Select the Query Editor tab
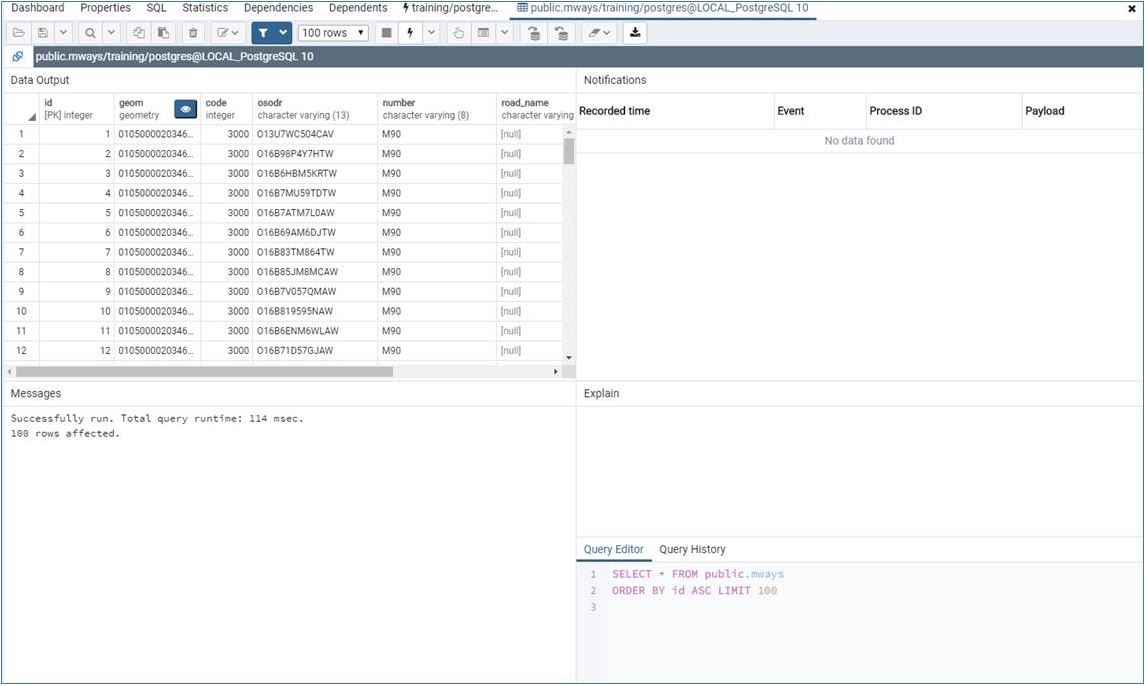The image size is (1145, 686). click(x=613, y=549)
